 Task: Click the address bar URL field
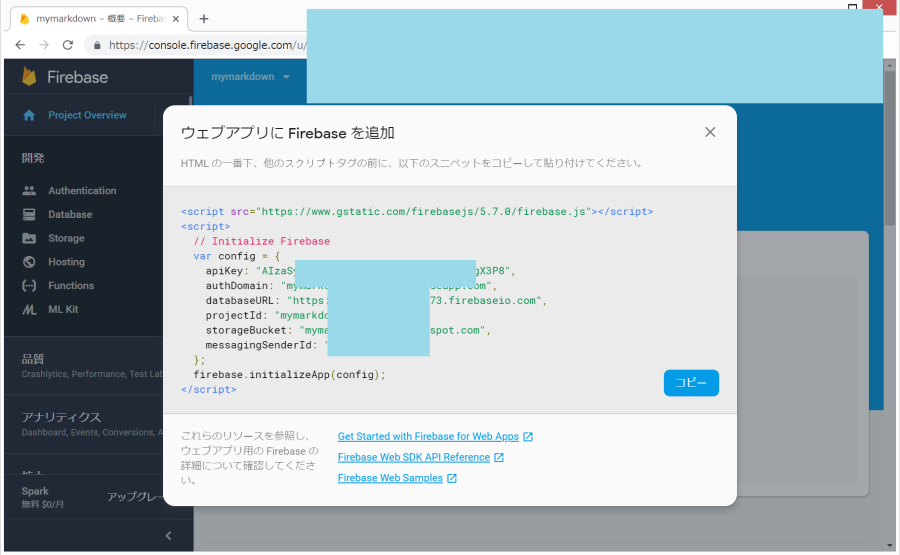(x=200, y=45)
